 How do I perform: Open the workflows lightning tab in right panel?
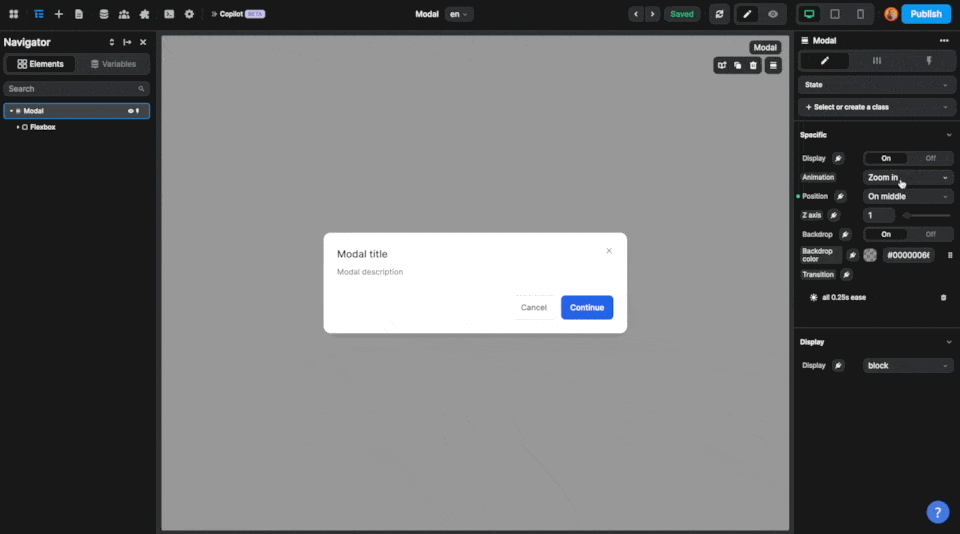[x=929, y=61]
